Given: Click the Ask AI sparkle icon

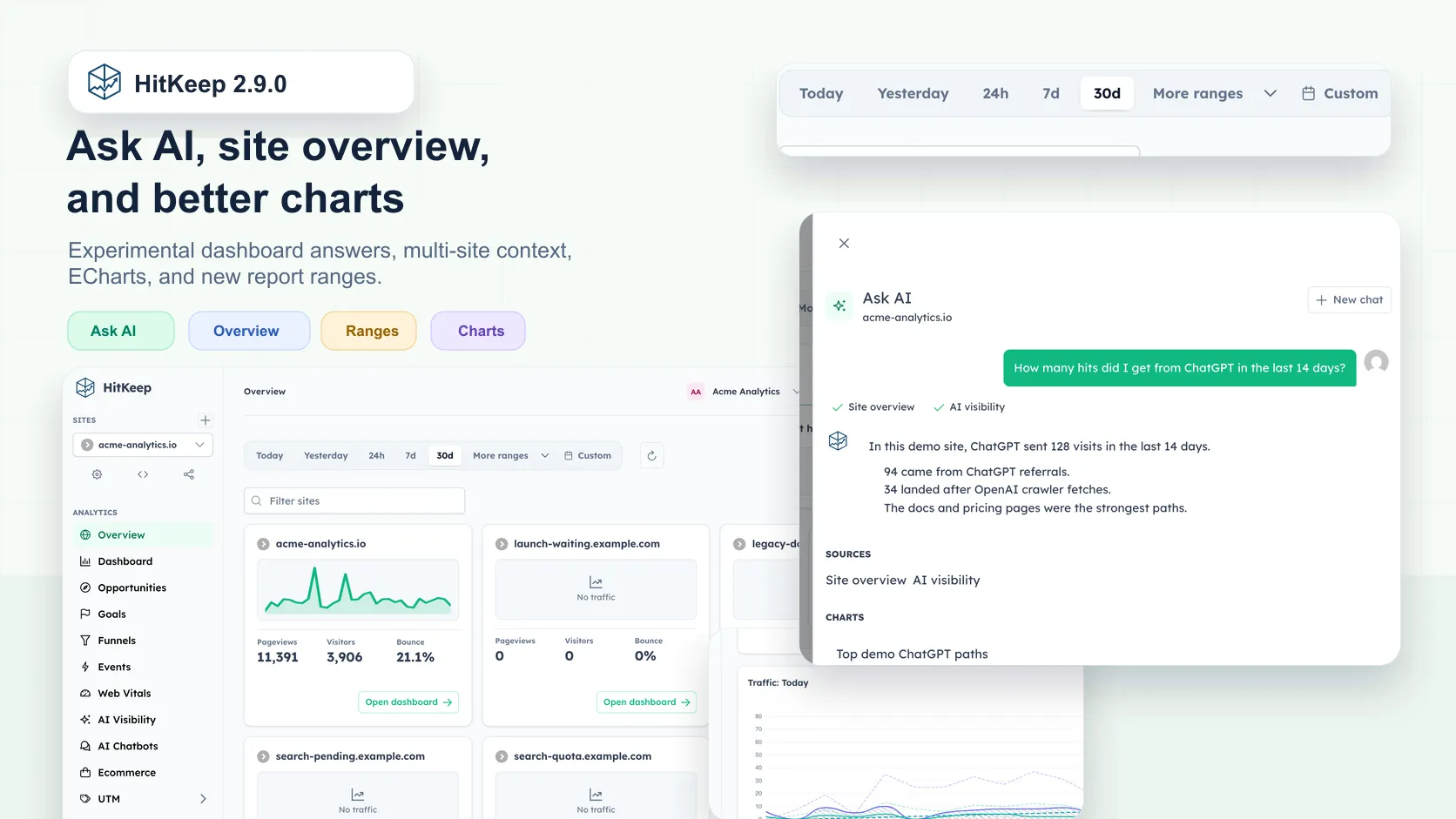Looking at the screenshot, I should 839,305.
